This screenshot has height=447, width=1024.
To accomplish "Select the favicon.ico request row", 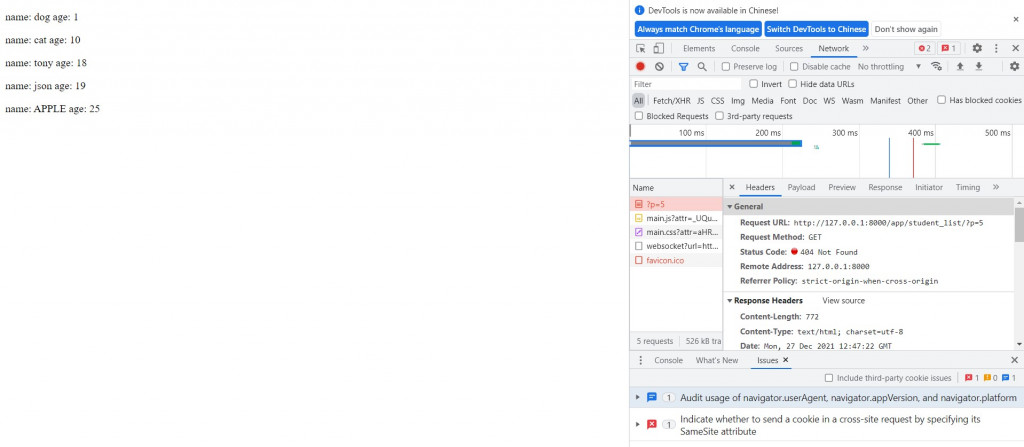I will pos(676,260).
